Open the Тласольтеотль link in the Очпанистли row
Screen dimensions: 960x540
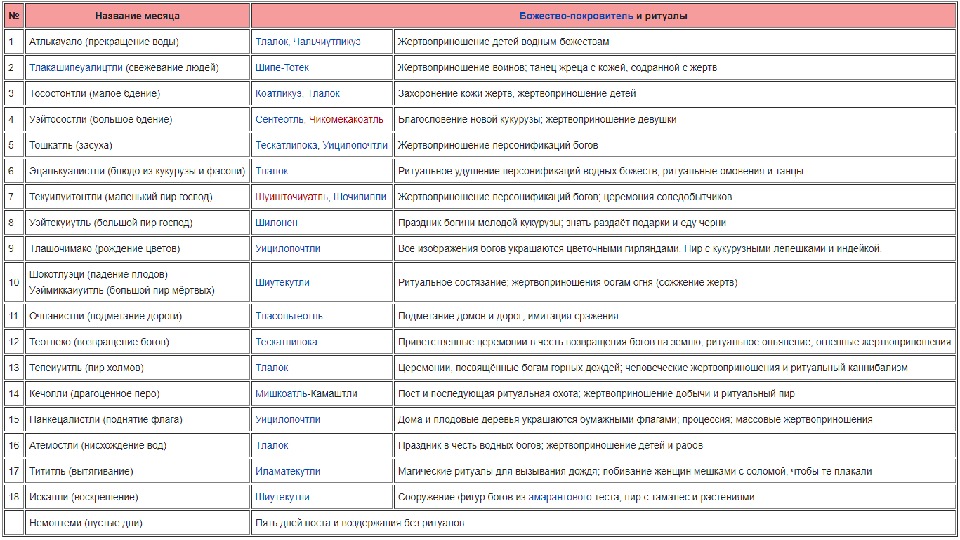point(289,316)
